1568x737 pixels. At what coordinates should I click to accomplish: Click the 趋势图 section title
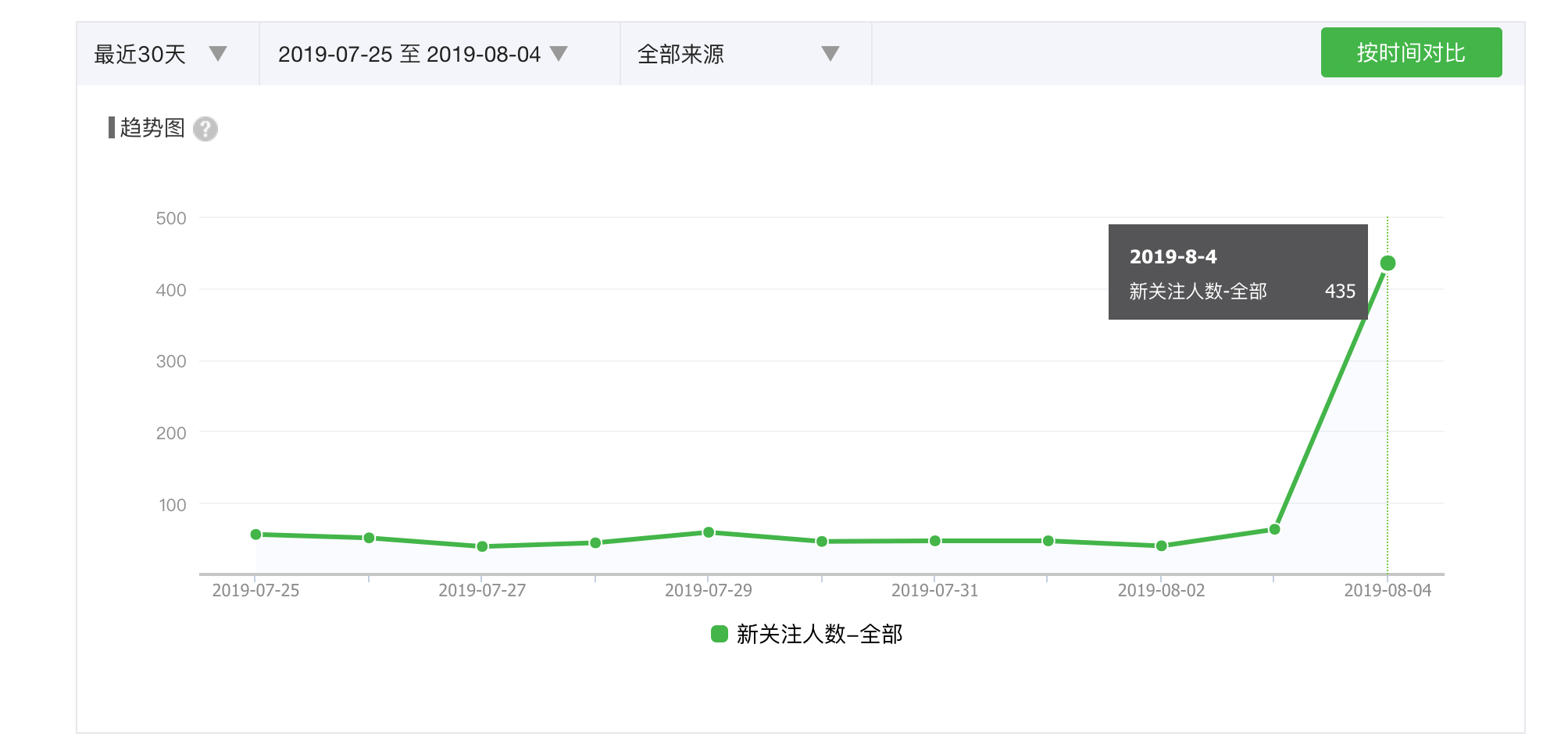(x=152, y=127)
